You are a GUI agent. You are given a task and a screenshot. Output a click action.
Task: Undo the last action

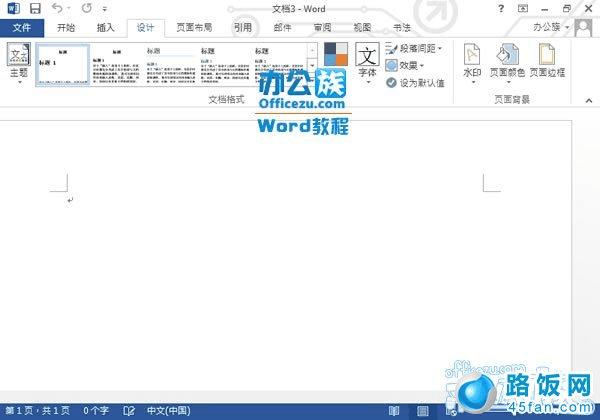pyautogui.click(x=57, y=8)
